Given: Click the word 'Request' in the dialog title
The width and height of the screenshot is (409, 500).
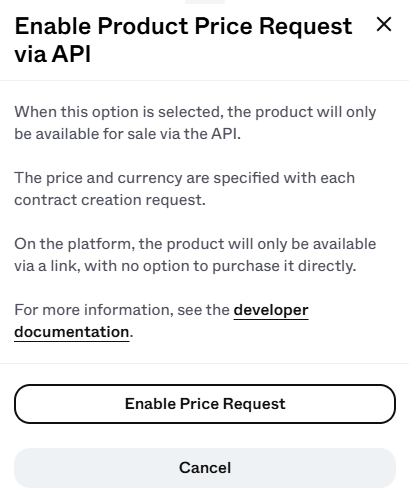Looking at the screenshot, I should coord(305,27).
